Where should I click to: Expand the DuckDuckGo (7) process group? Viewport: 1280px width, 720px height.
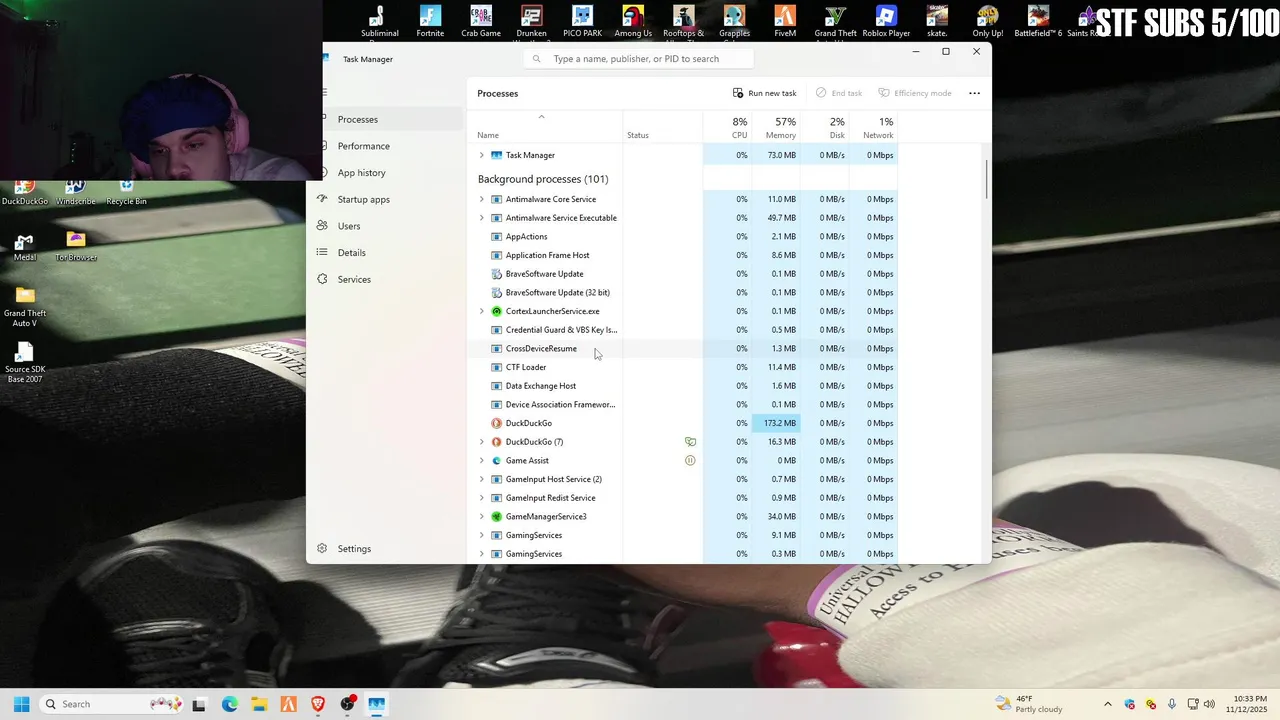pyautogui.click(x=481, y=442)
